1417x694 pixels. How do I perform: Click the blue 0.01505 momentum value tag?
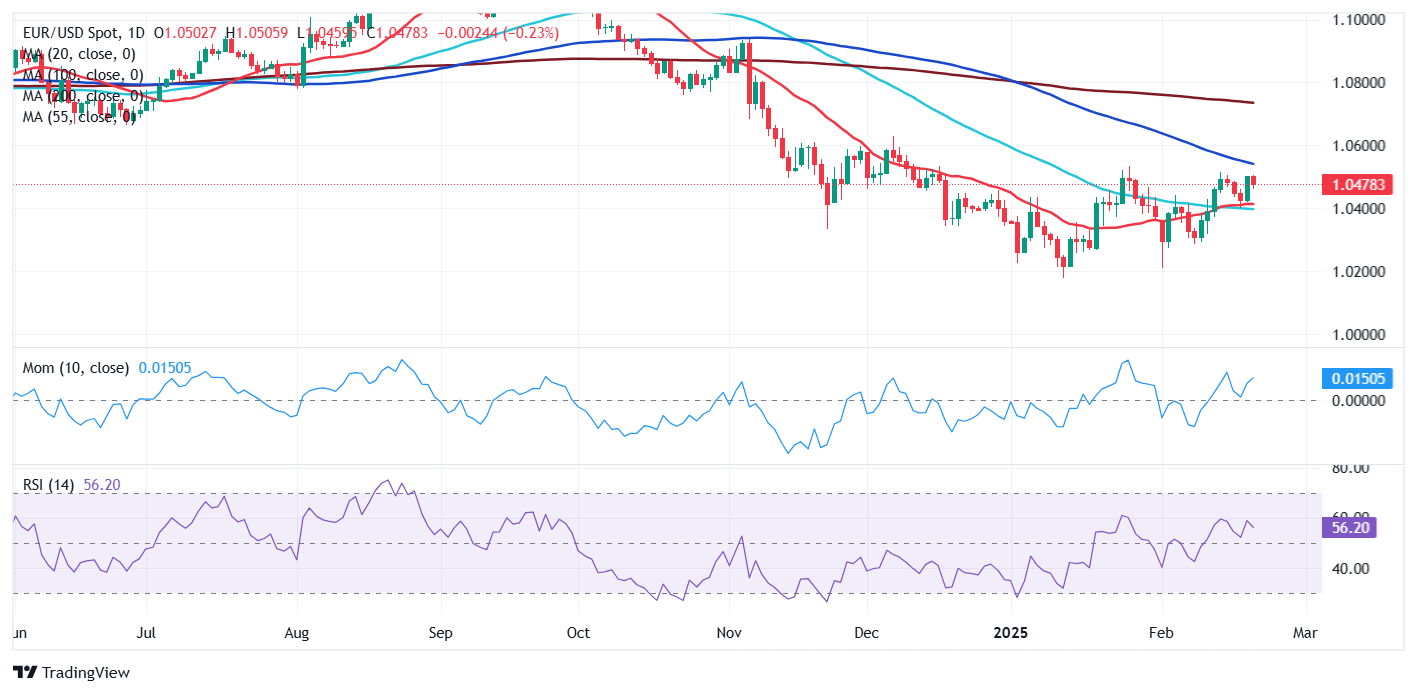click(x=1351, y=378)
